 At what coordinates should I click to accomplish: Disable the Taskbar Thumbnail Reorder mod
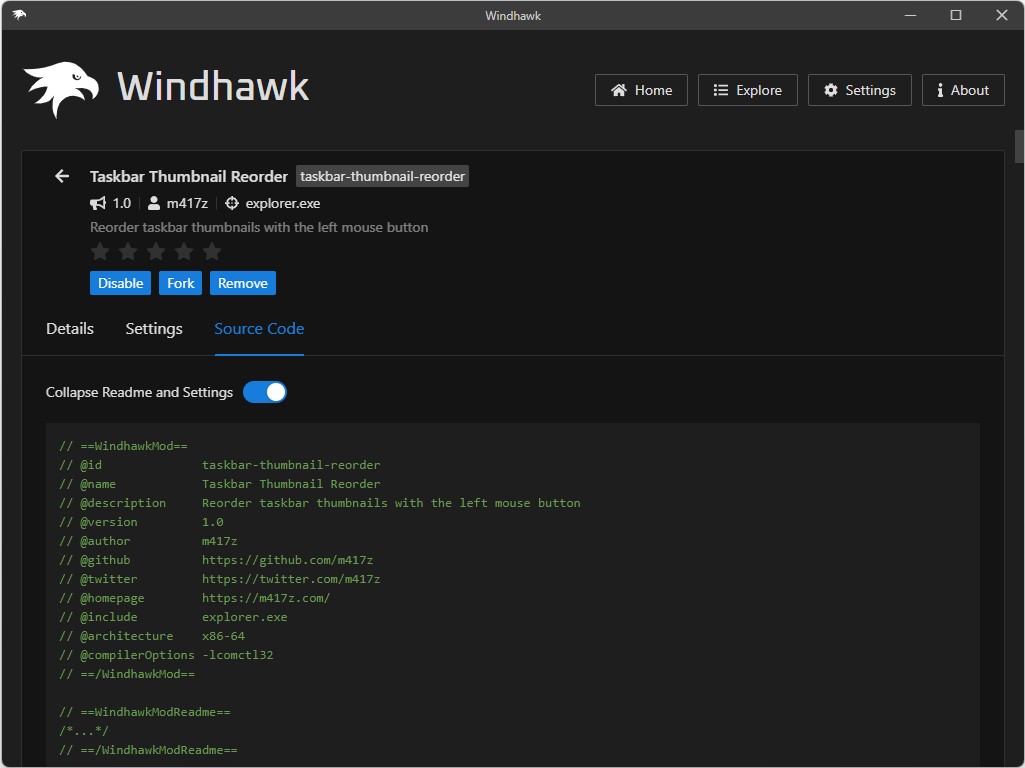click(x=120, y=283)
